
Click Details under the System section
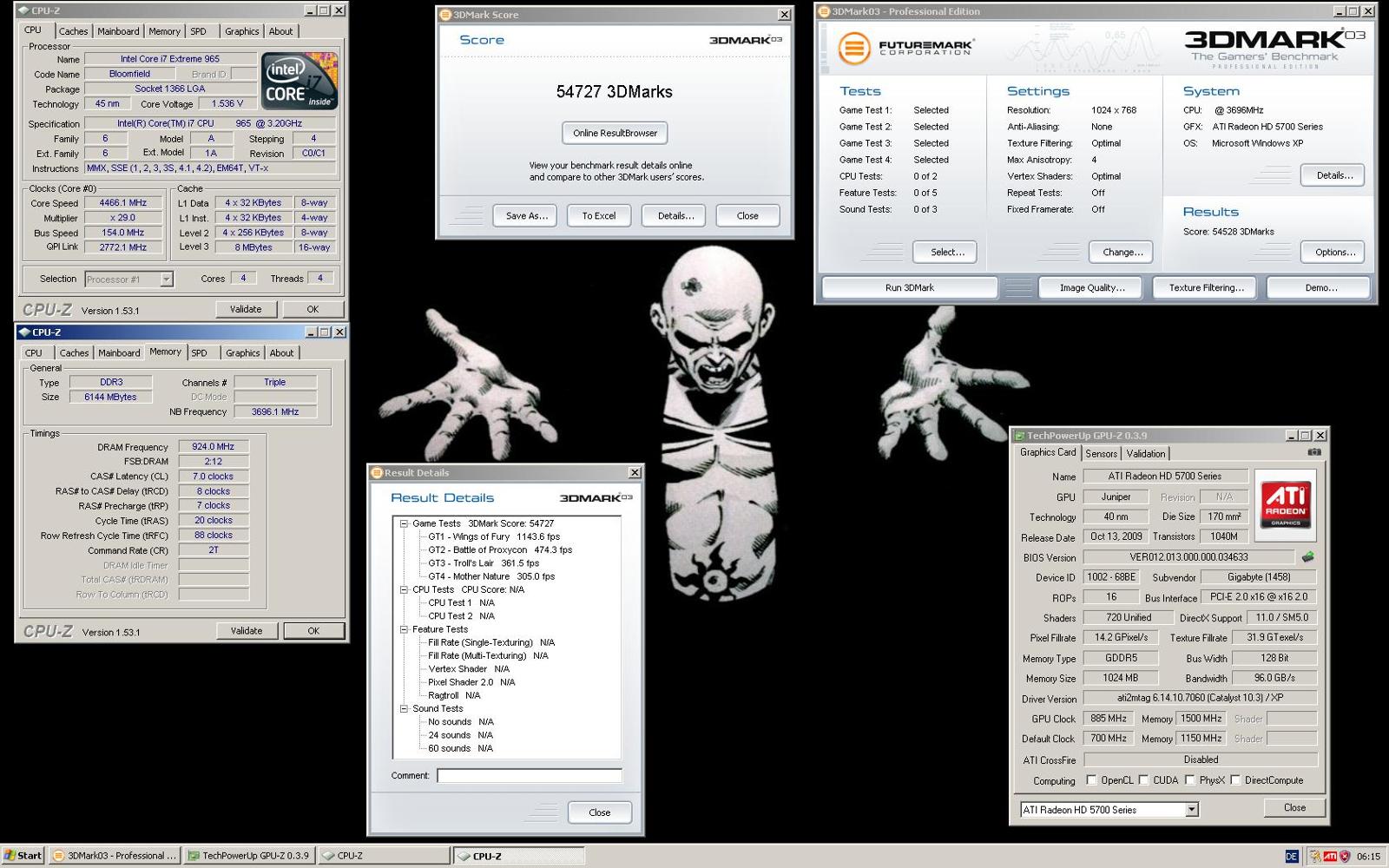1333,174
